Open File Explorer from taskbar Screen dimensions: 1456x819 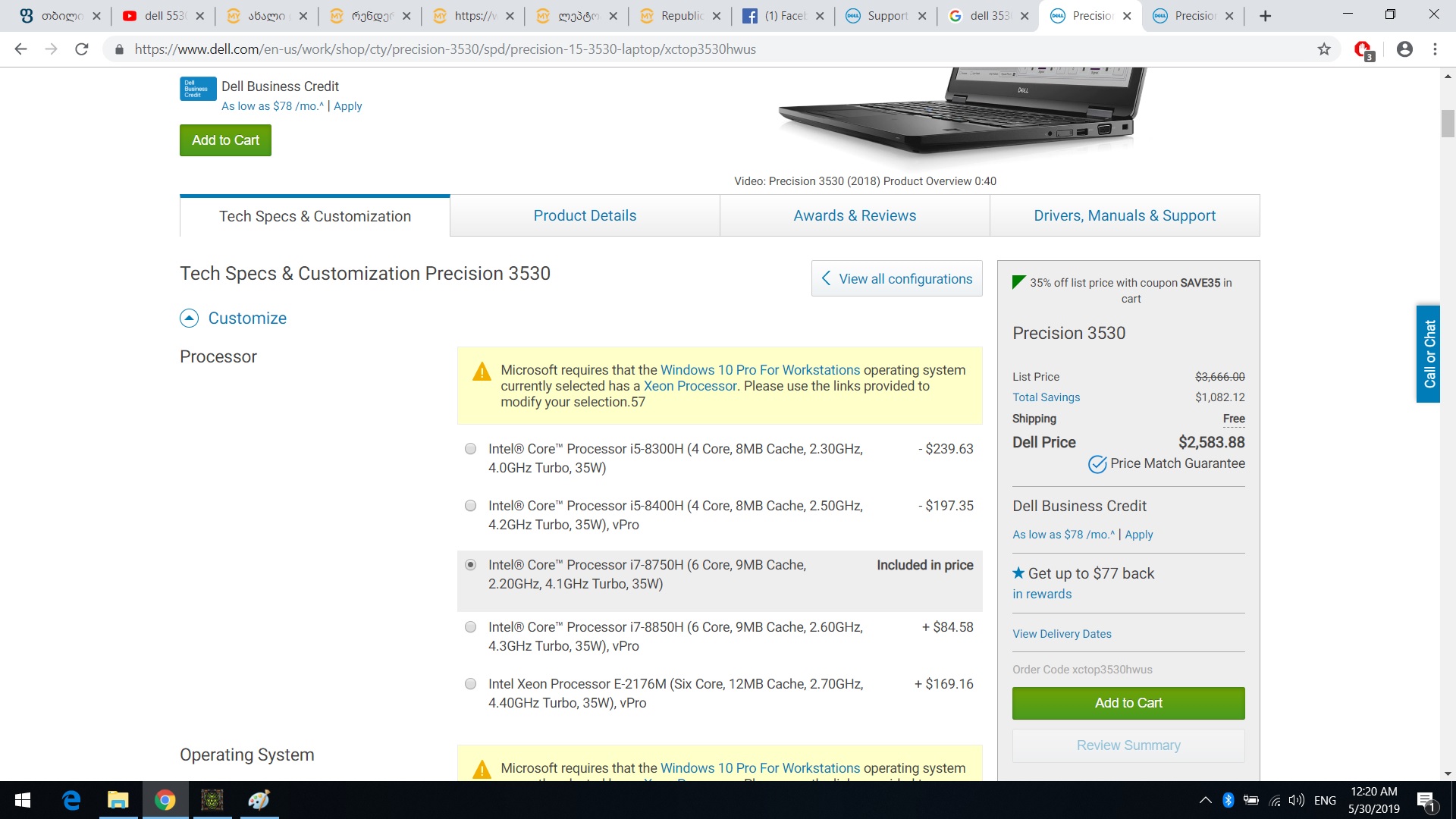coord(118,800)
